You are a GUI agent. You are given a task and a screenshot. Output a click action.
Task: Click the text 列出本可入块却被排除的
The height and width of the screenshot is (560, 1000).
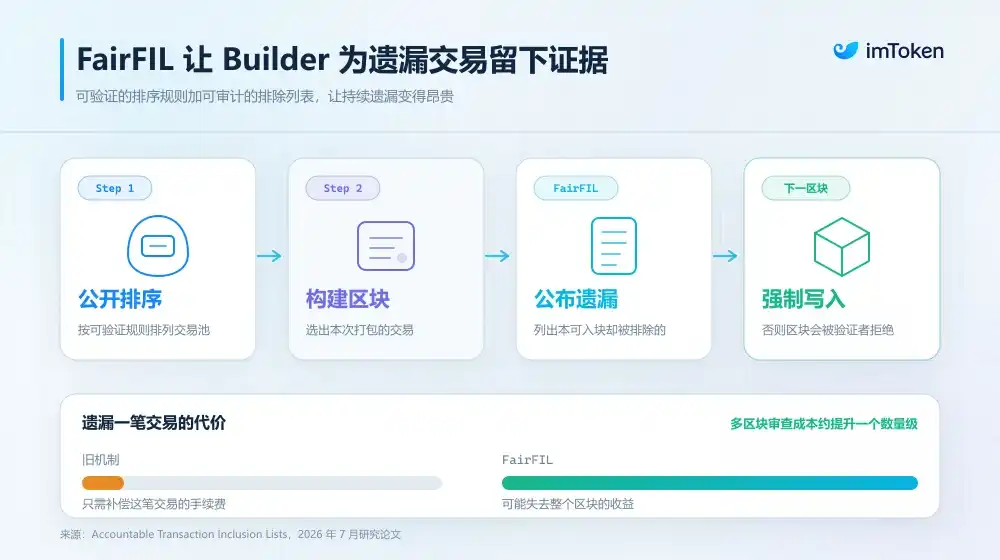coord(599,330)
